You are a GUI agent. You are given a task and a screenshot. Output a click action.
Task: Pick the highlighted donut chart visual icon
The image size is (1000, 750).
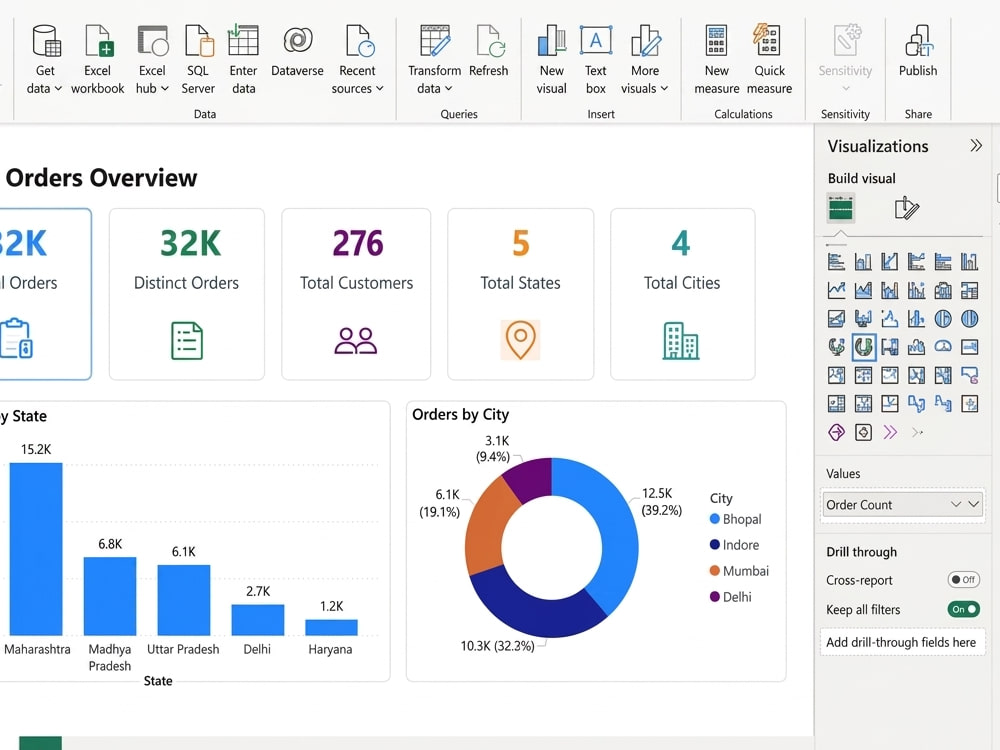[x=864, y=347]
